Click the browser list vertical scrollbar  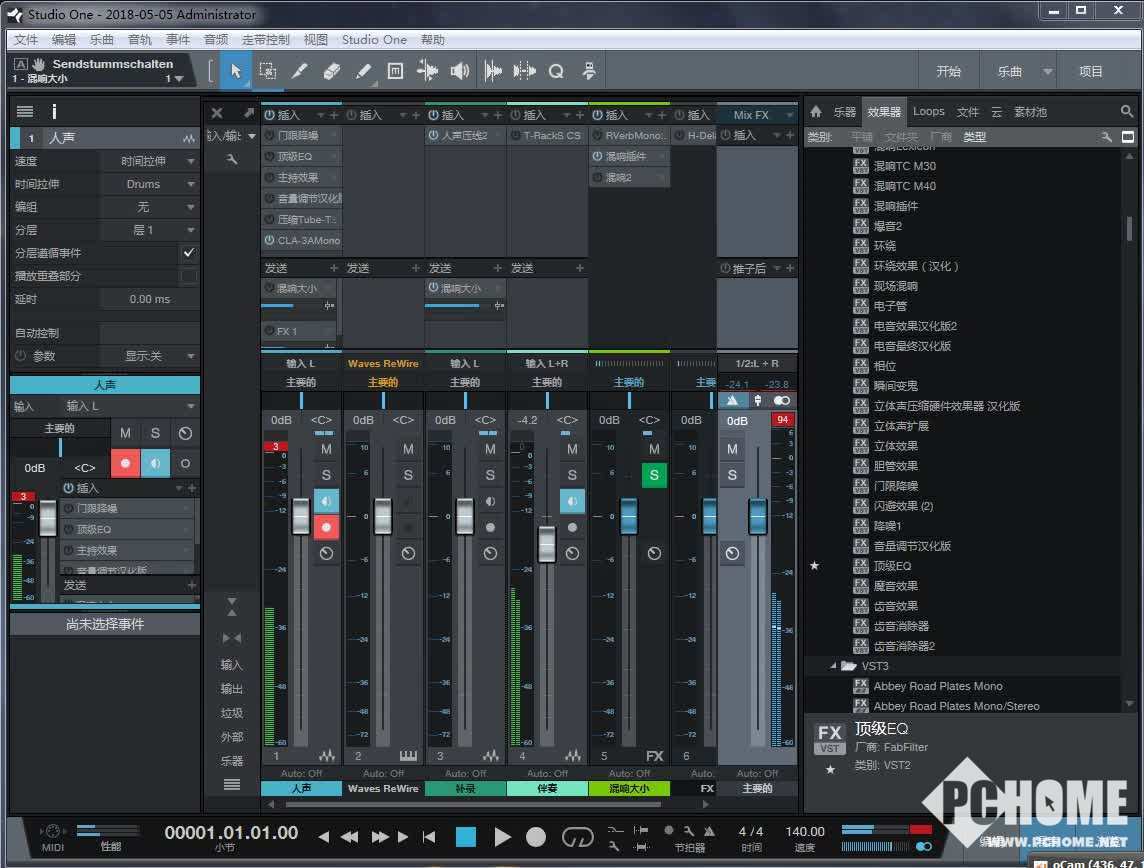(x=1129, y=228)
